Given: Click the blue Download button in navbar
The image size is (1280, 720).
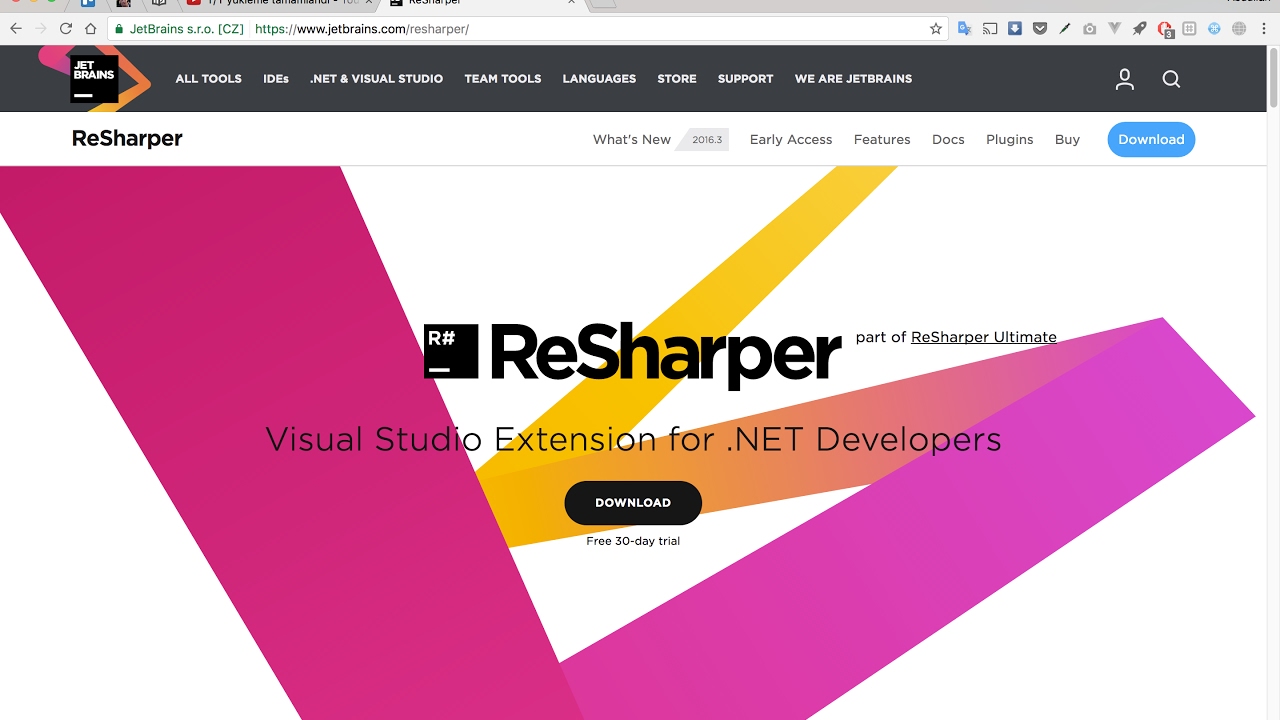Looking at the screenshot, I should [1151, 140].
